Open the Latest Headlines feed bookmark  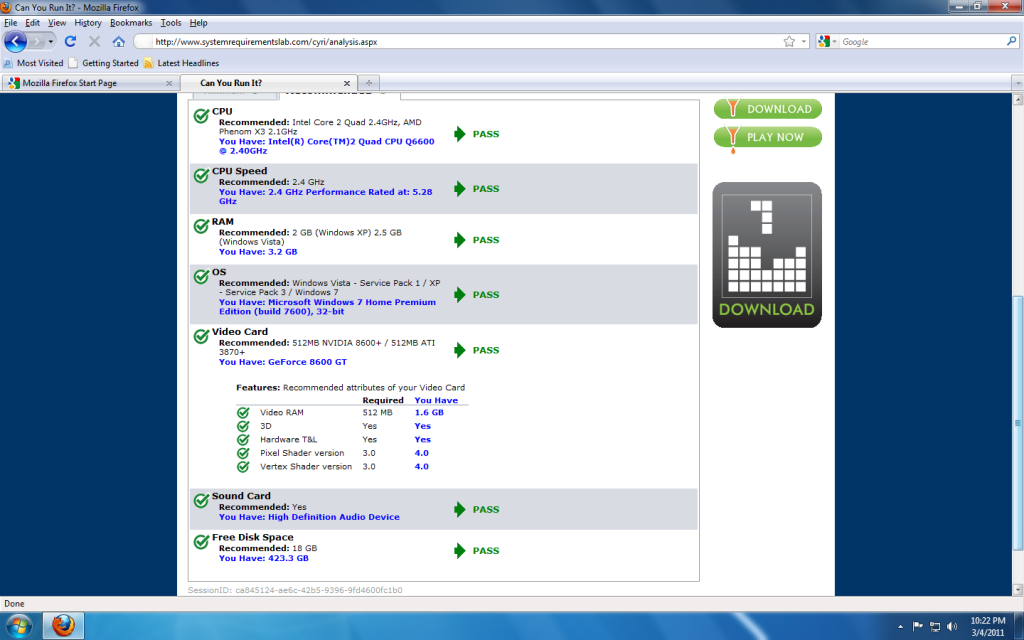[182, 63]
